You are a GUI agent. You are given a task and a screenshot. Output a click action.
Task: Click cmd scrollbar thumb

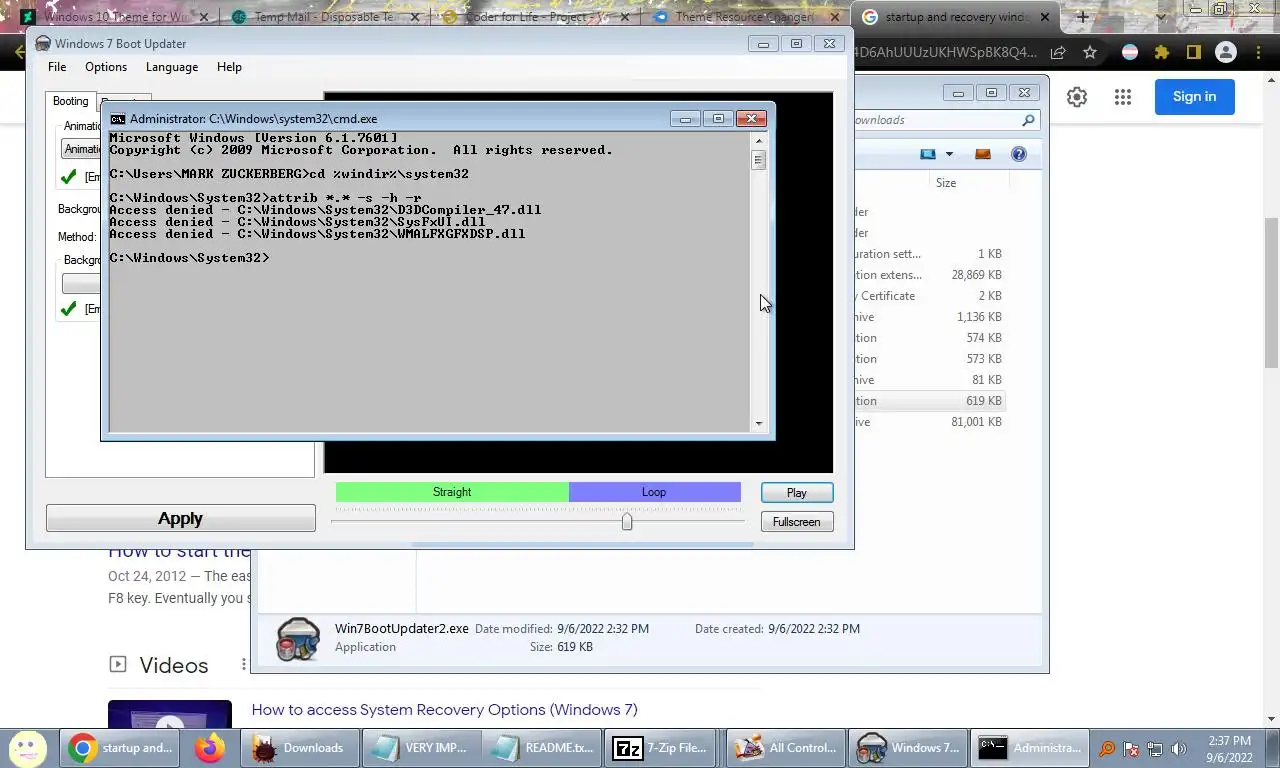(x=758, y=160)
